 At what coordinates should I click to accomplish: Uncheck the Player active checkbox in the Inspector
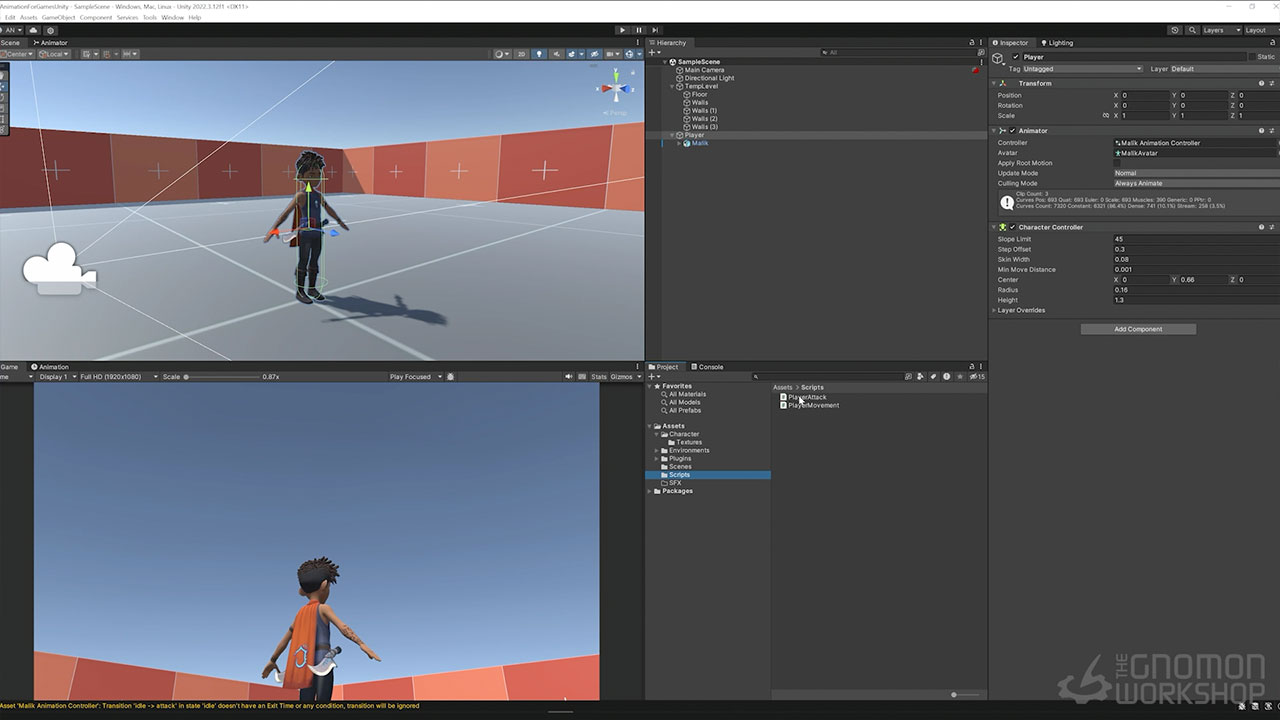1016,57
